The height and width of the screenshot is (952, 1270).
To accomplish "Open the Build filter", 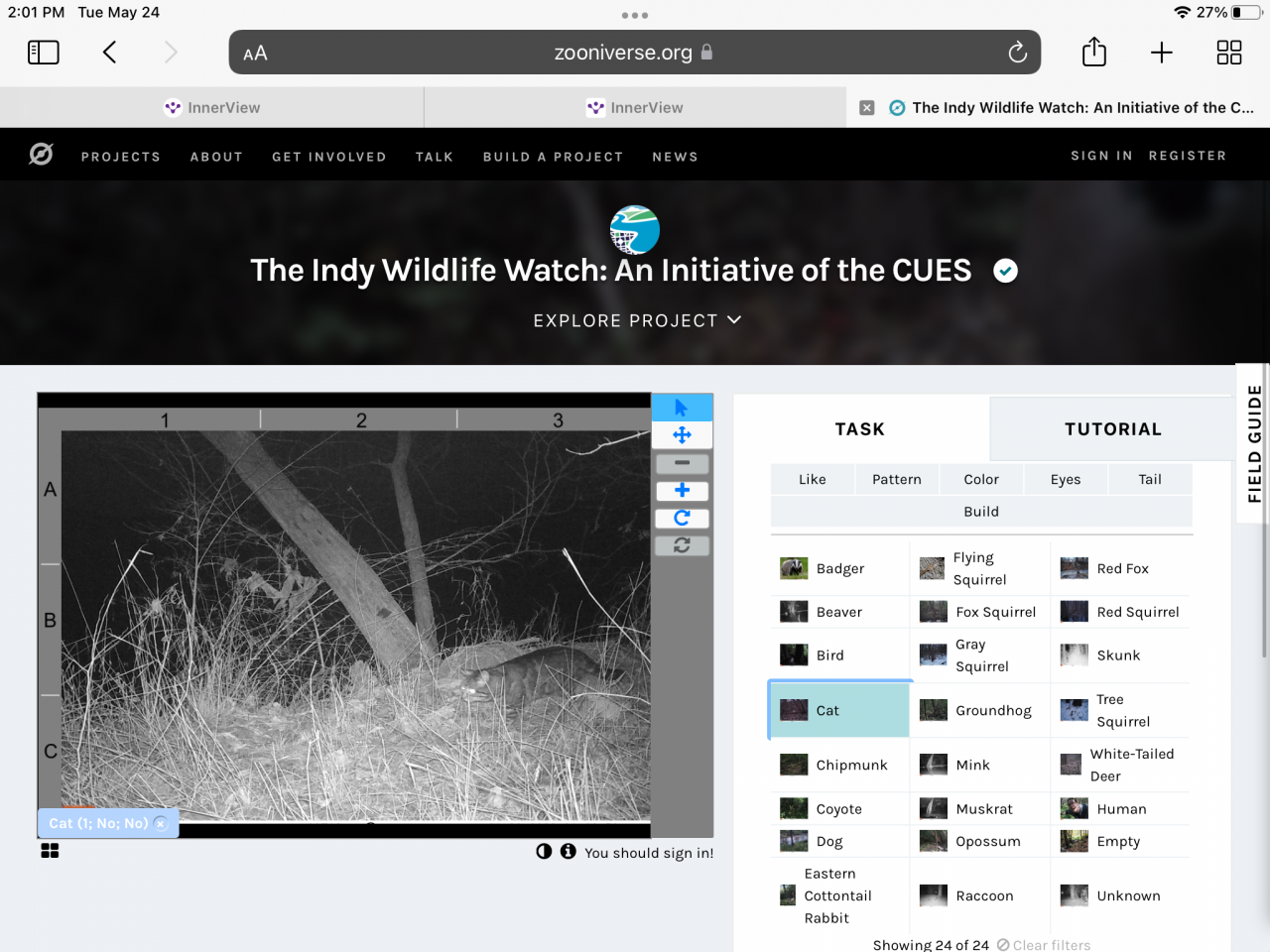I will pos(981,512).
